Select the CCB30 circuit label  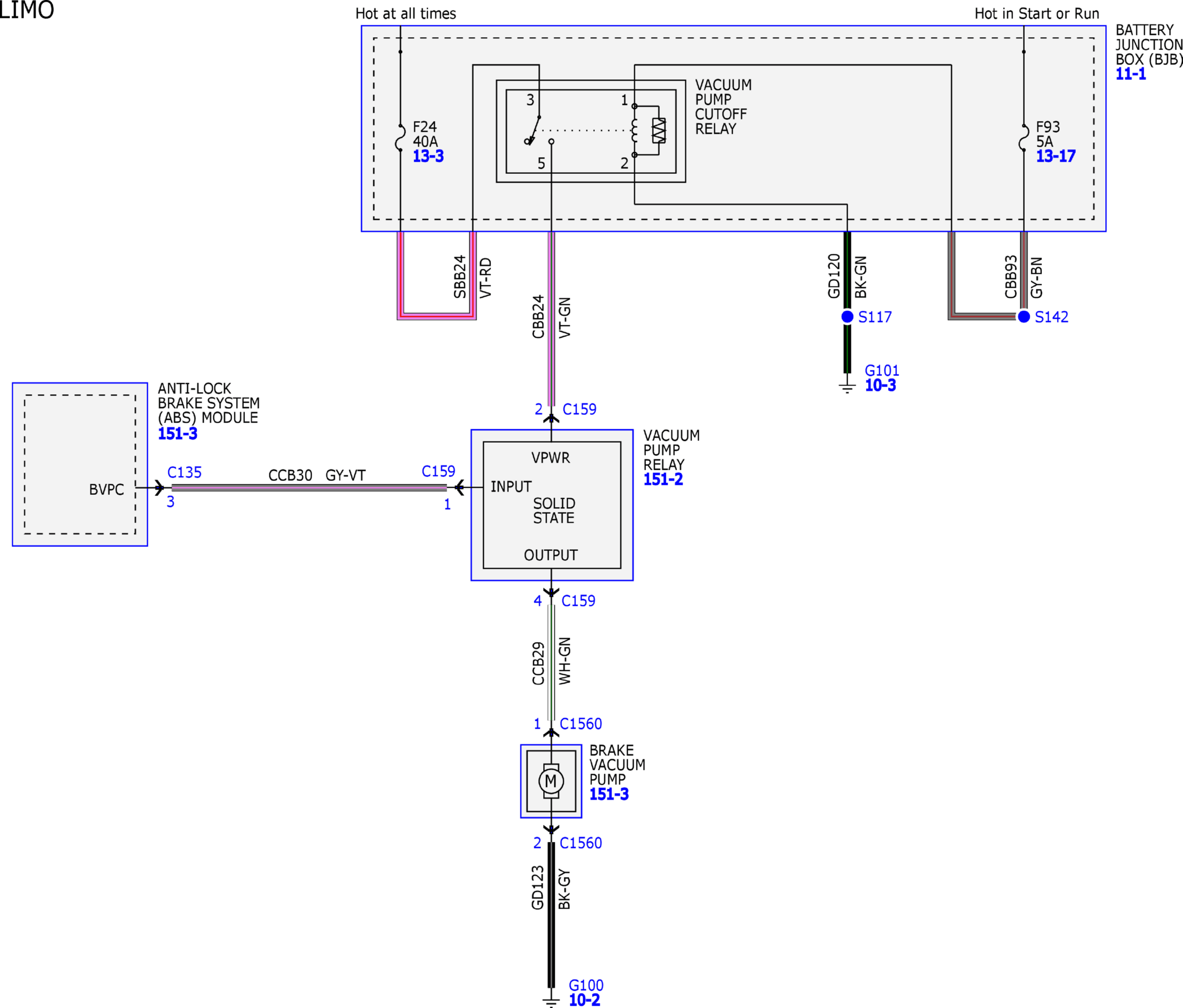click(290, 475)
